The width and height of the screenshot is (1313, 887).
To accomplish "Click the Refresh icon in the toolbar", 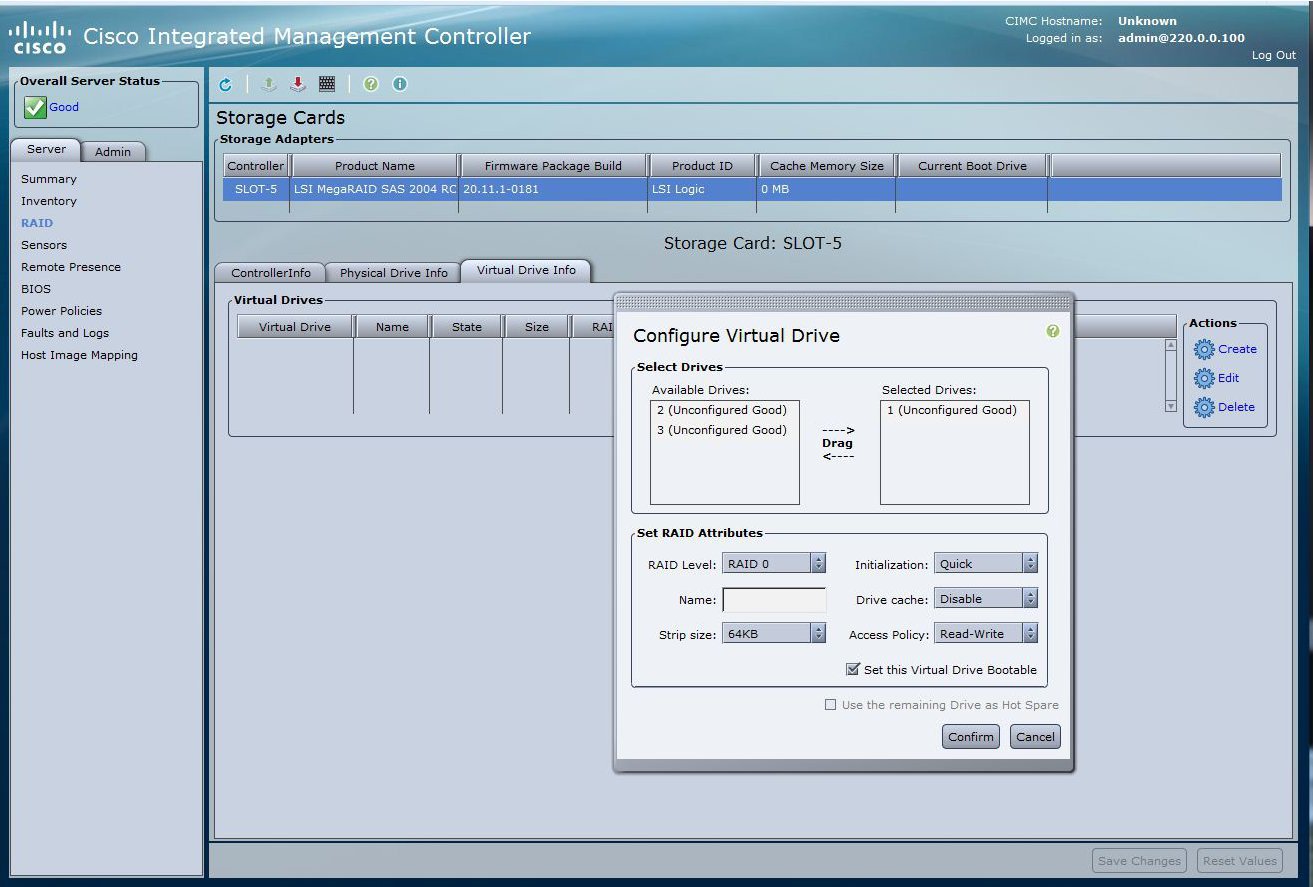I will tap(225, 85).
